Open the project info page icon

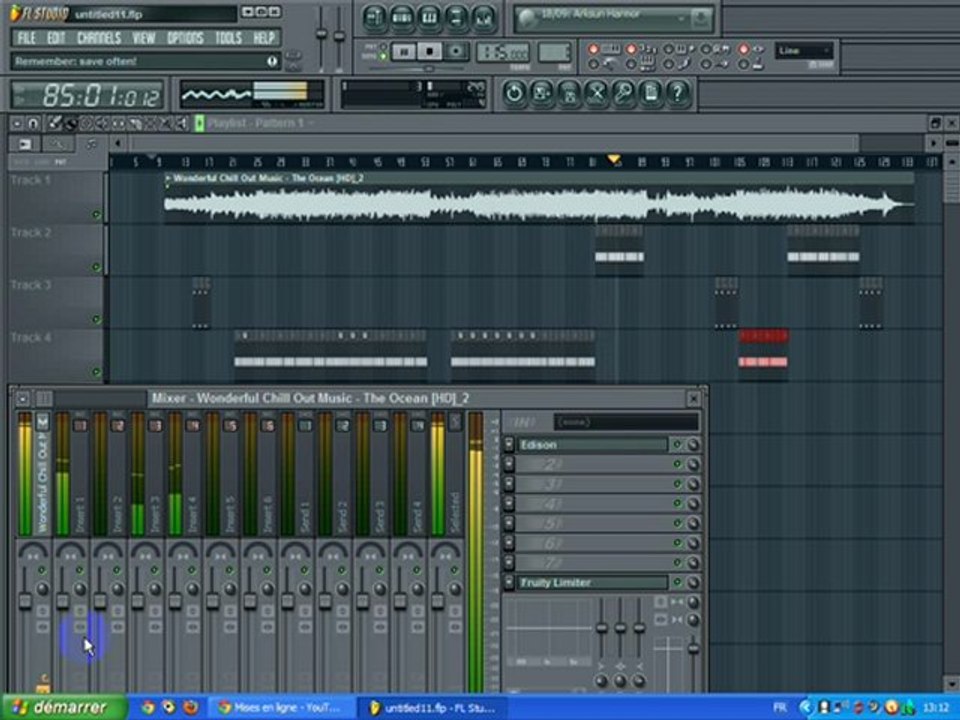click(651, 93)
